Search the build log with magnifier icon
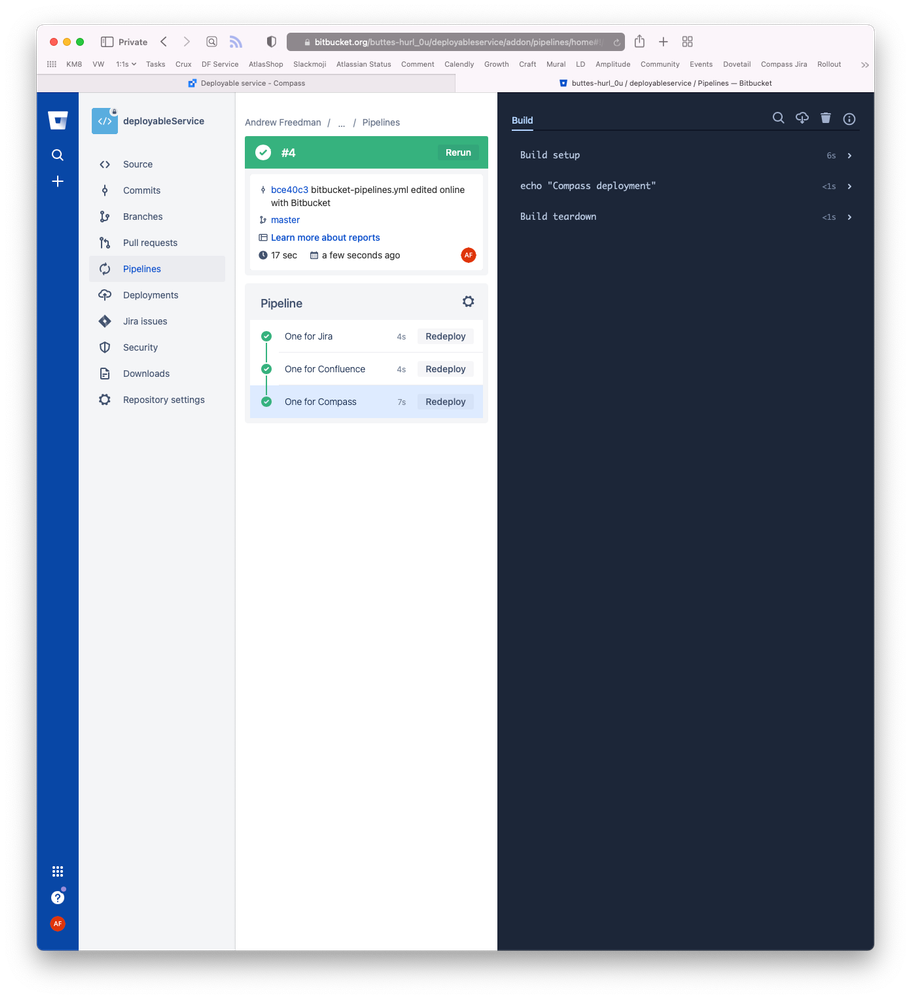 778,118
